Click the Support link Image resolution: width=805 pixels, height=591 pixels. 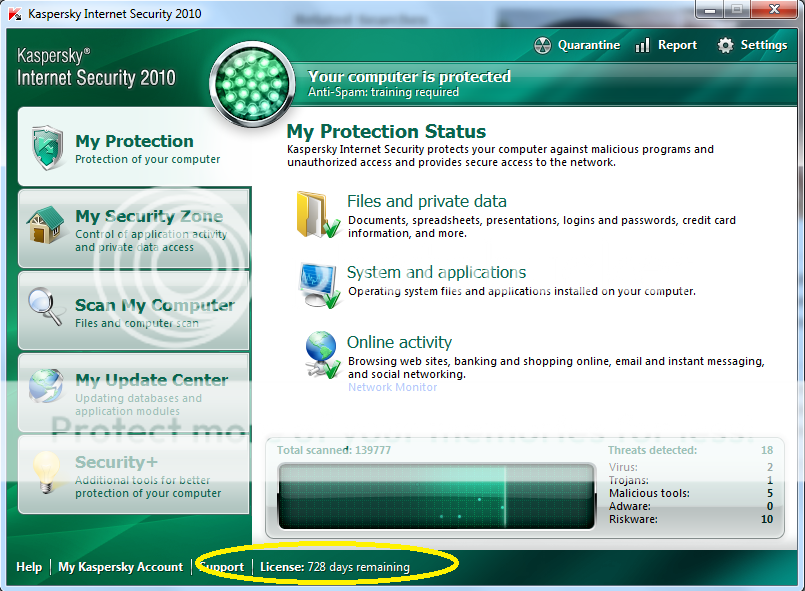(222, 567)
